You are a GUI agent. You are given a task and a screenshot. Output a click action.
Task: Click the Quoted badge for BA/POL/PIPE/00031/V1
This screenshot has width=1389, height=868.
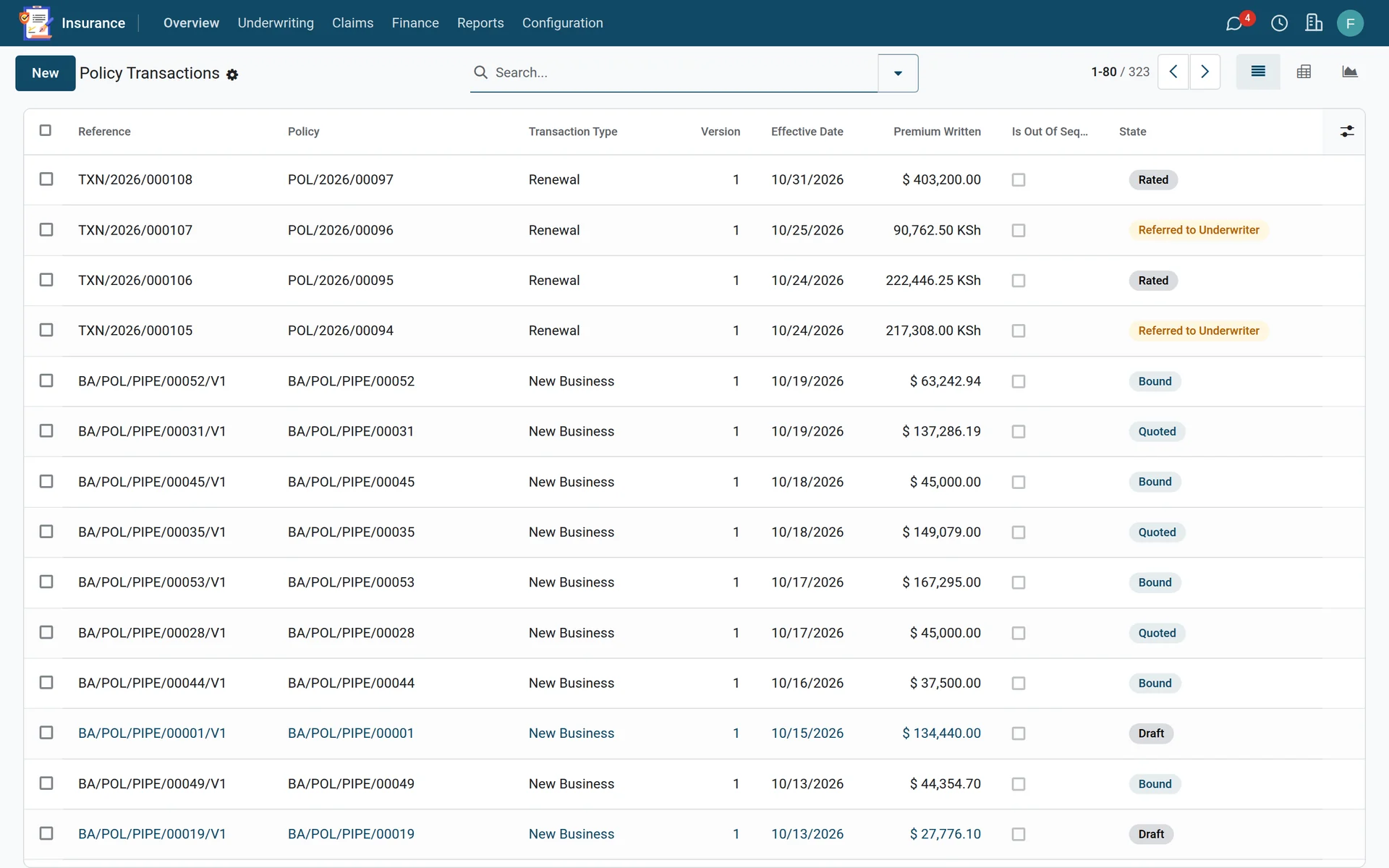[1157, 431]
